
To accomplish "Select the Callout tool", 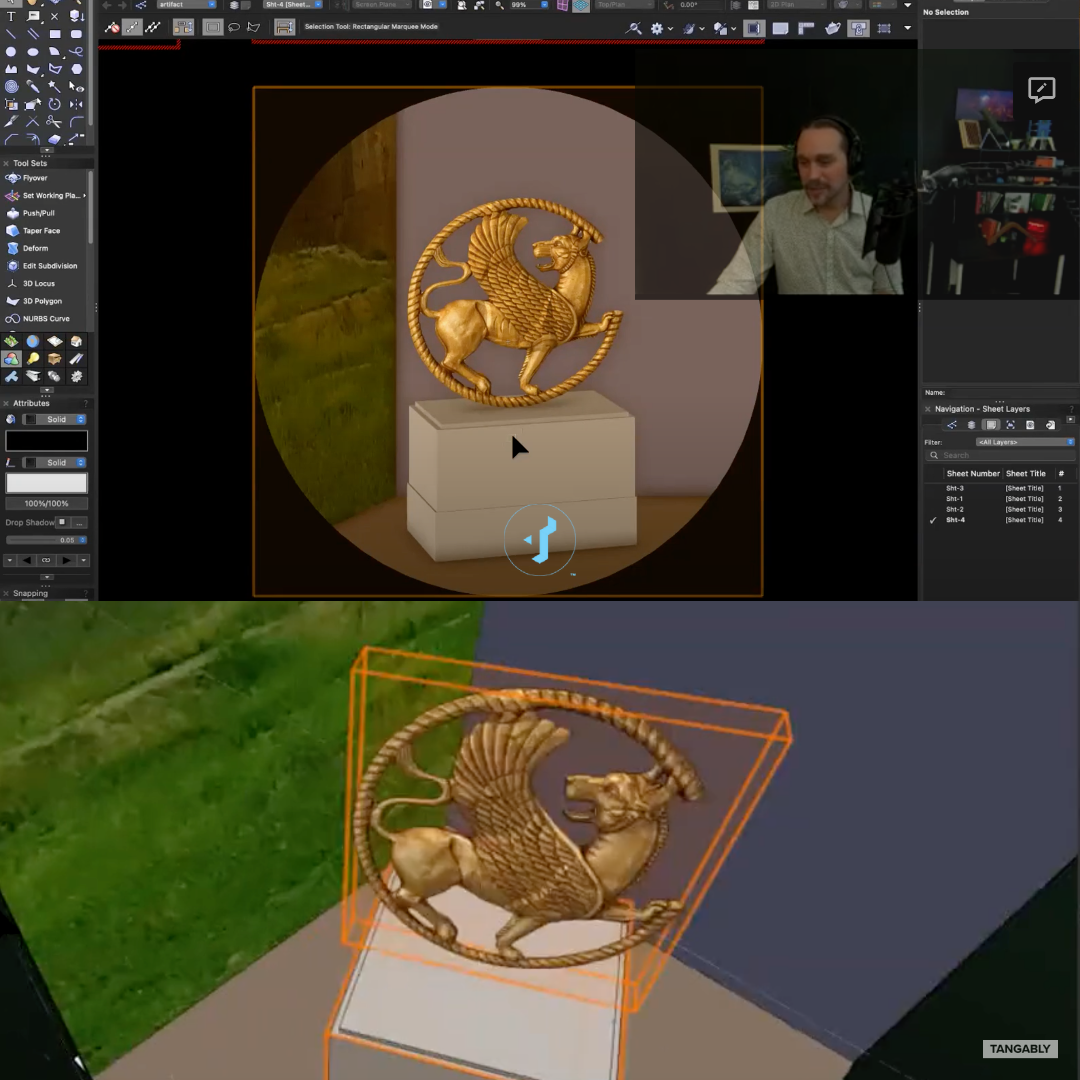I will 33,16.
